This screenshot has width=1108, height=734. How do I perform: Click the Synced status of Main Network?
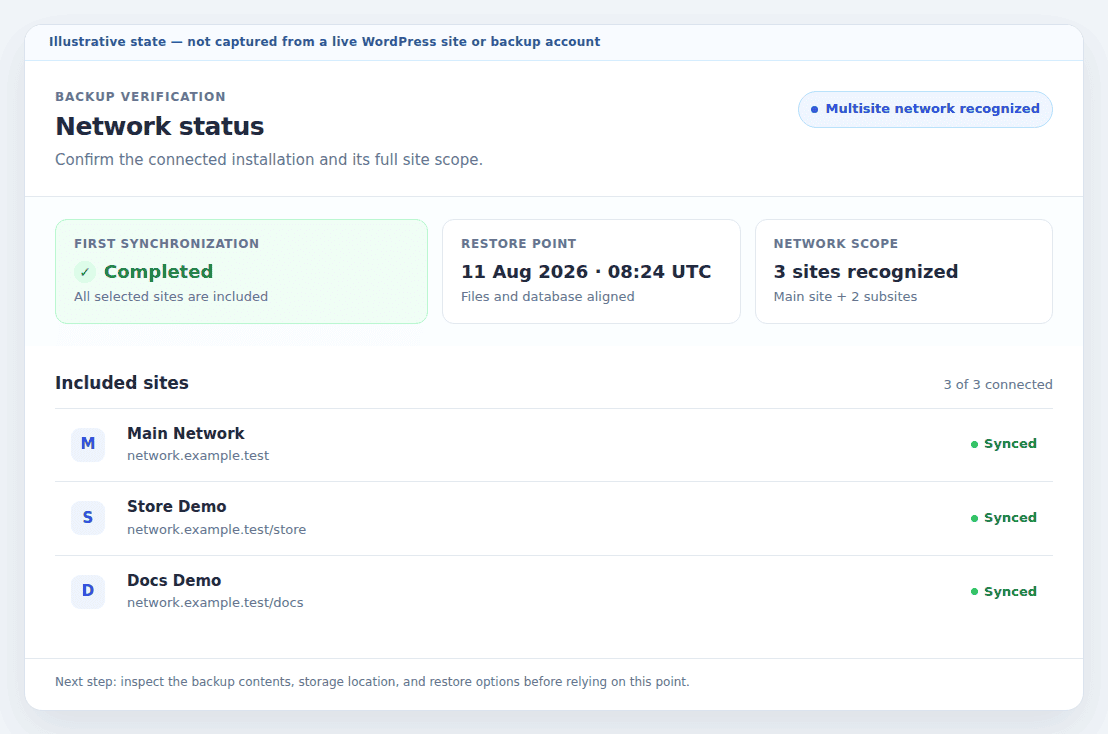pyautogui.click(x=1003, y=444)
